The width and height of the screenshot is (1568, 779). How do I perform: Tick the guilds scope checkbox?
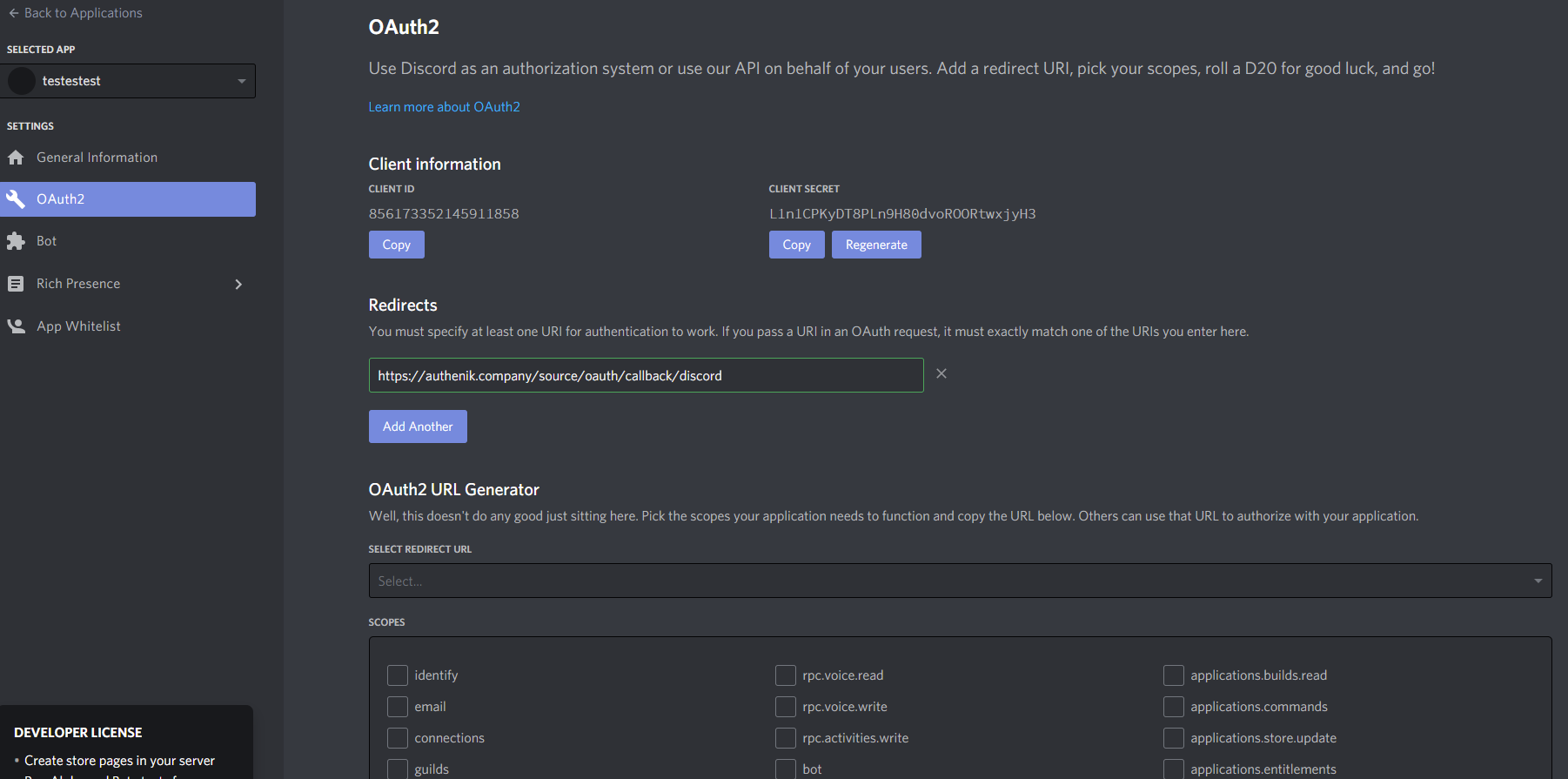[x=398, y=769]
